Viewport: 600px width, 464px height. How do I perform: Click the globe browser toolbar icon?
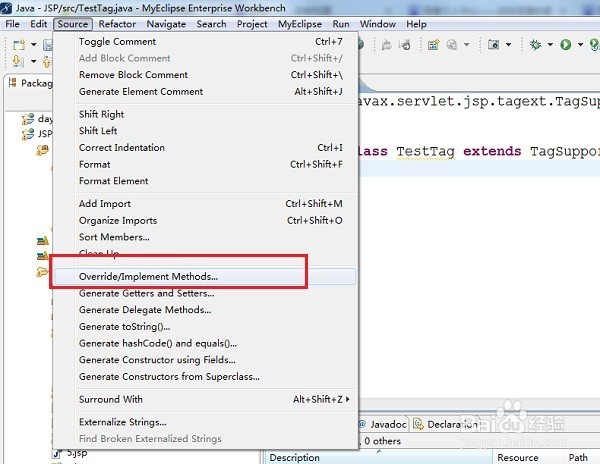[452, 45]
